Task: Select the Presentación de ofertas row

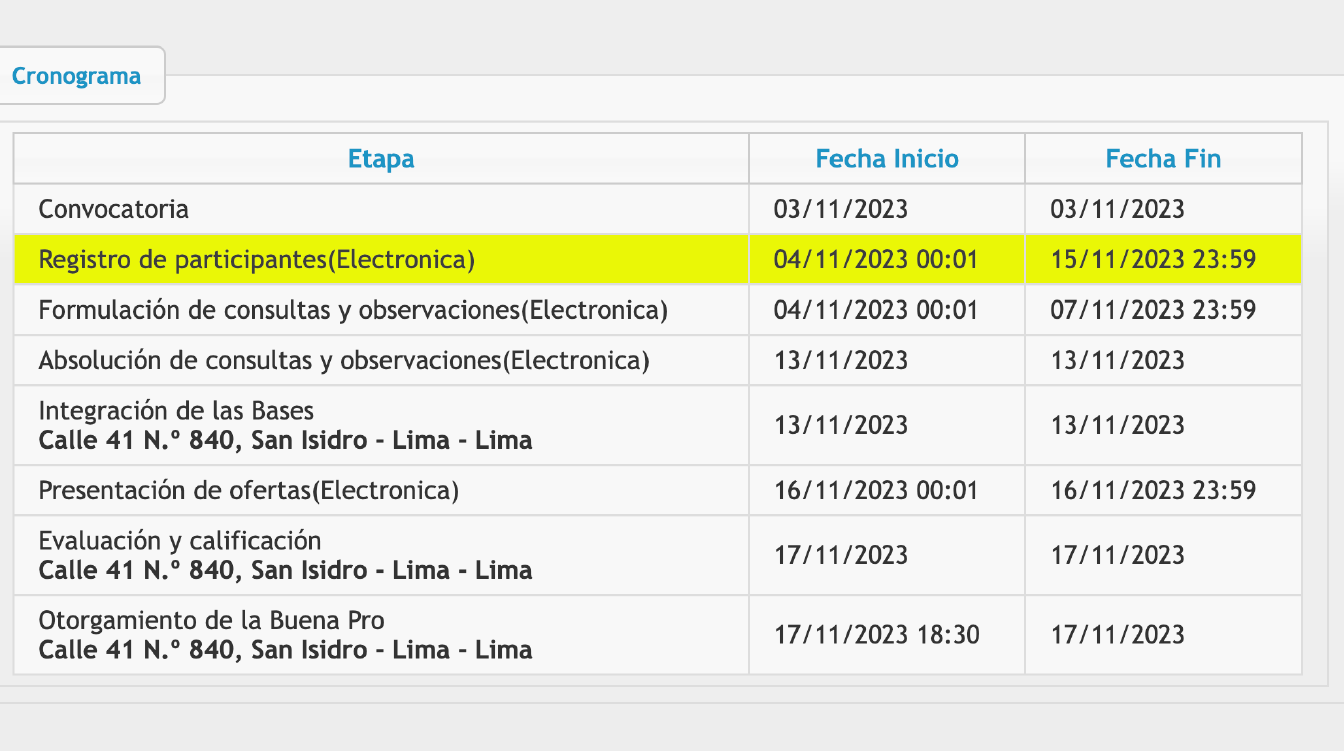Action: tap(657, 490)
